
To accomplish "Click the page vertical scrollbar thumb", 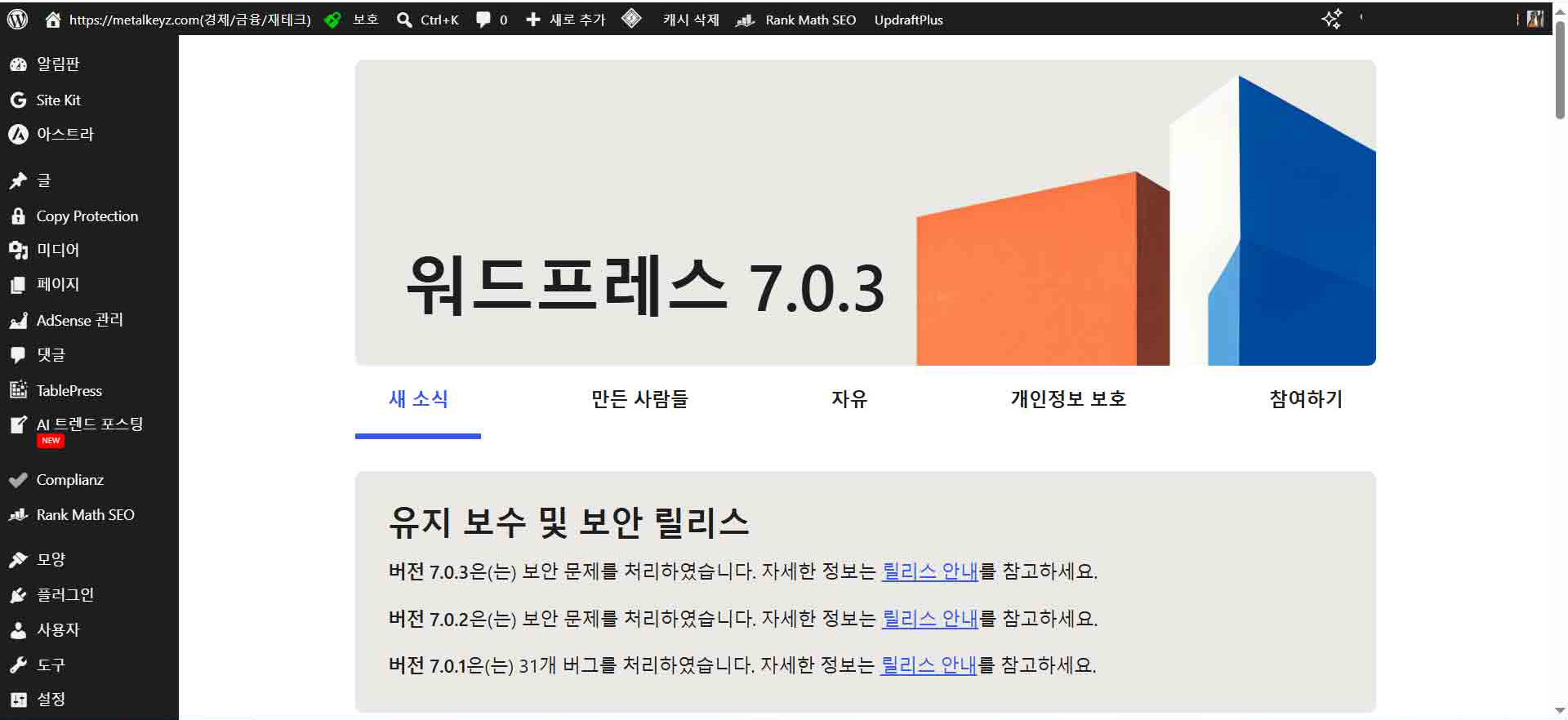I will [1560, 69].
